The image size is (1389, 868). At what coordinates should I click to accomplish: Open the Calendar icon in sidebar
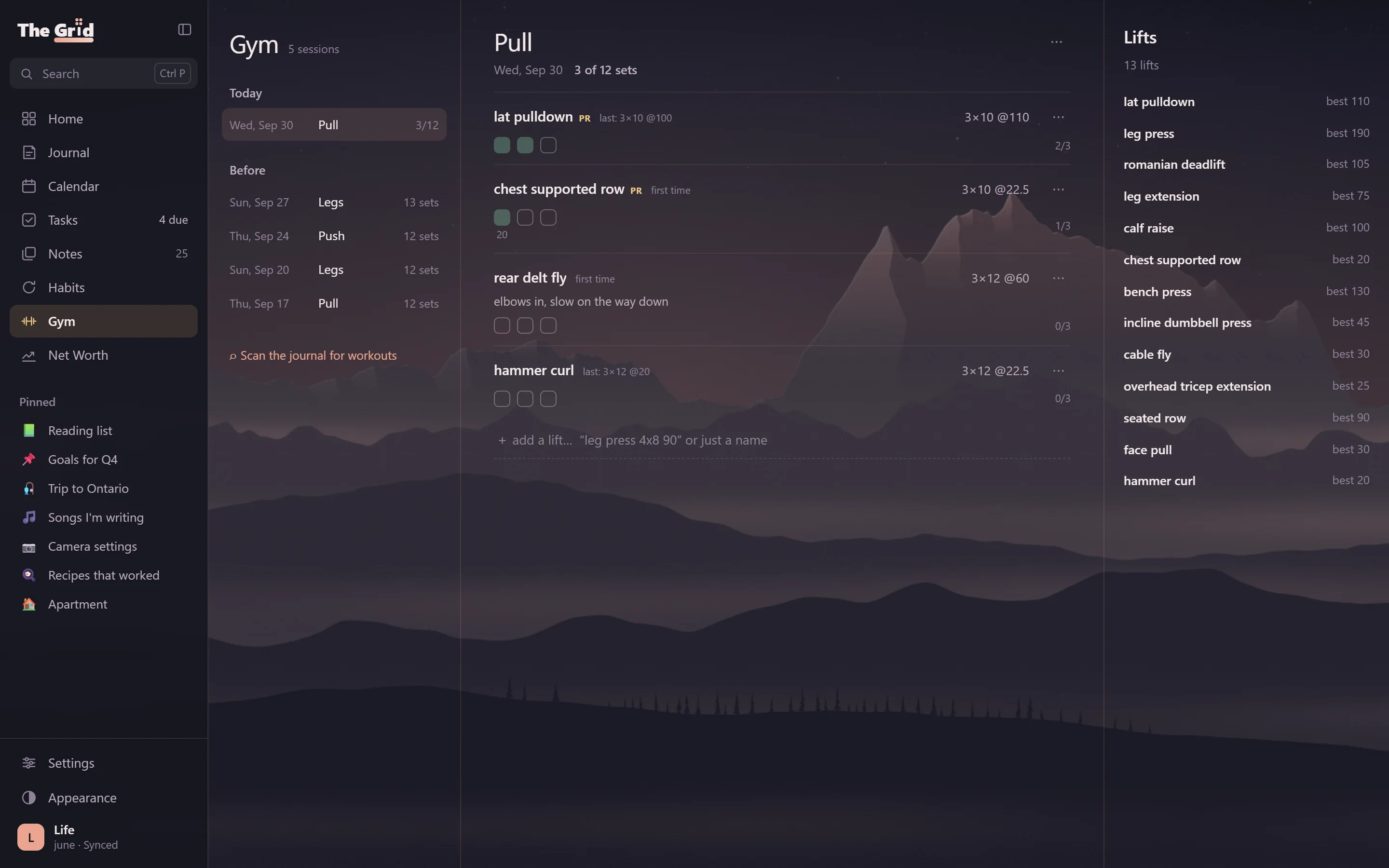click(x=29, y=187)
